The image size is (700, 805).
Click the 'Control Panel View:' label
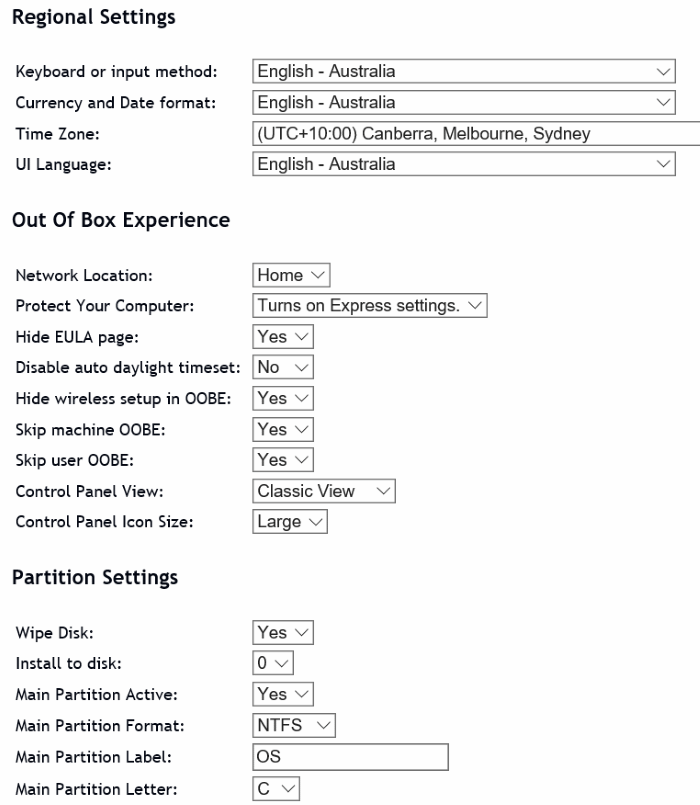[x=89, y=492]
